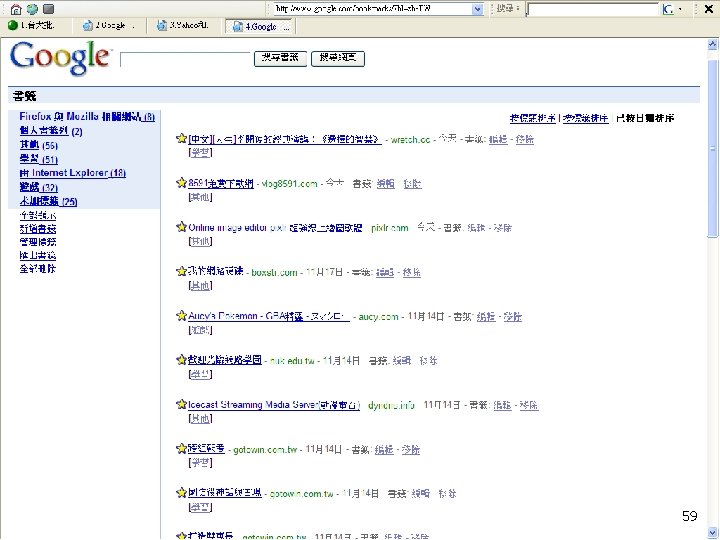This screenshot has height=540, width=720.
Task: Open the address bar dropdown arrow
Action: pyautogui.click(x=478, y=9)
